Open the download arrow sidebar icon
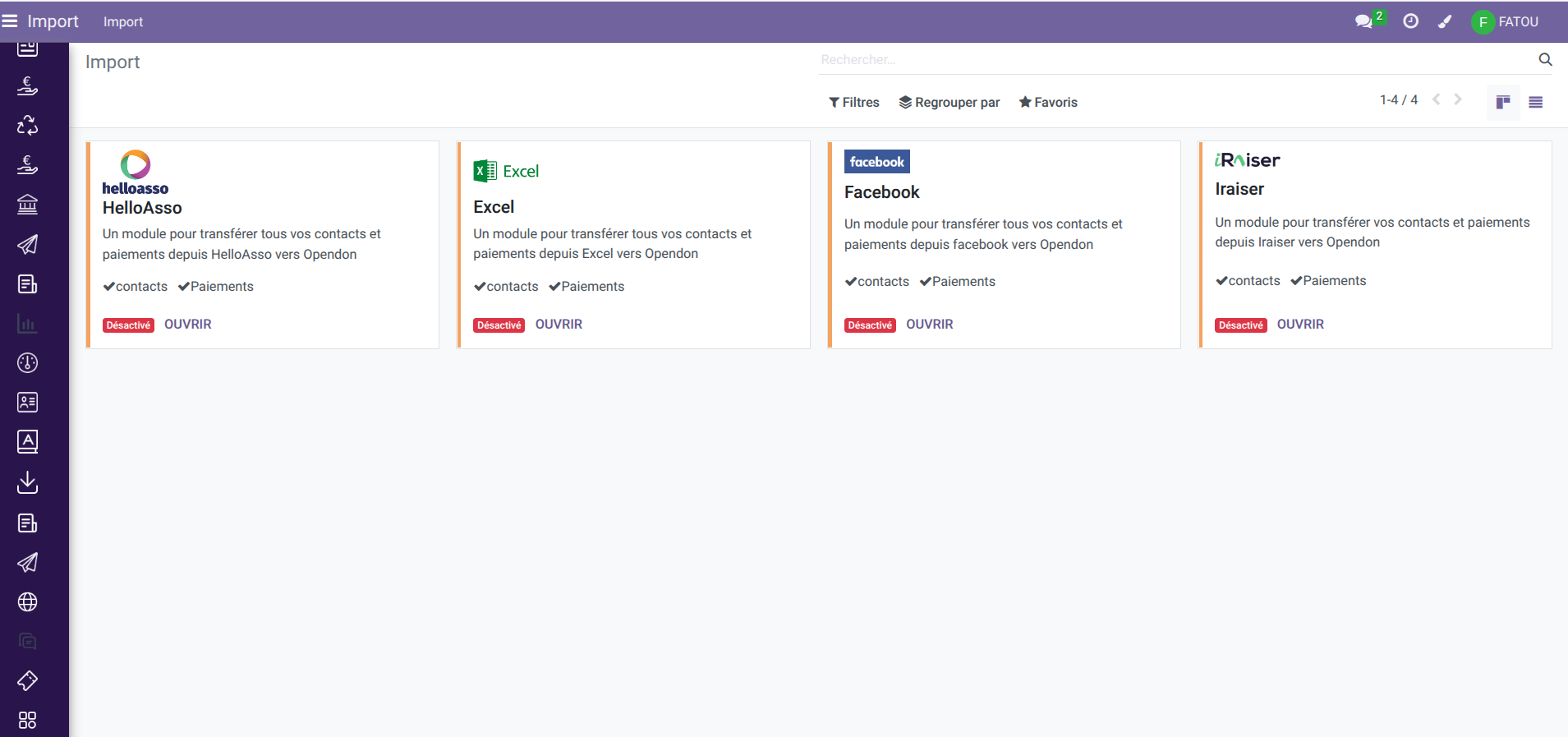 pos(27,482)
